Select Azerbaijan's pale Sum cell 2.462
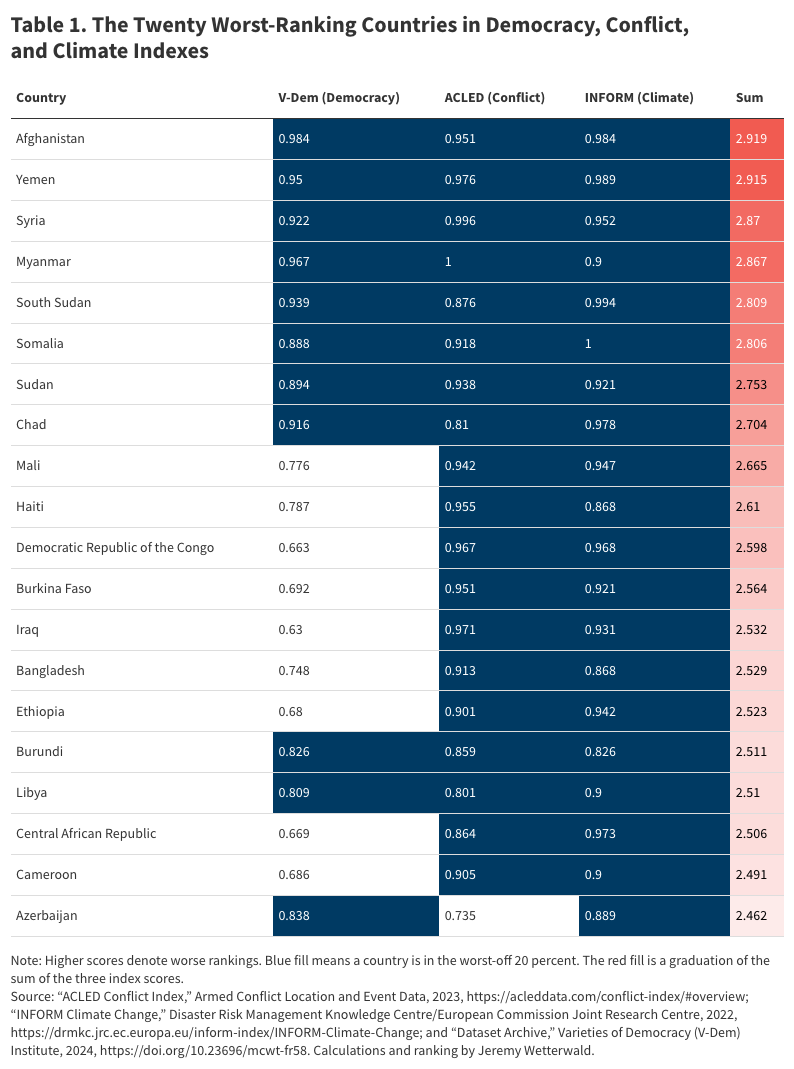Viewport: 794px width, 1069px height. coord(757,915)
